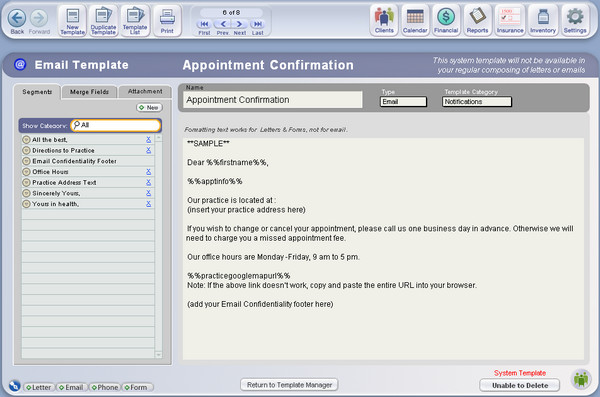Click New segment button

pos(149,108)
